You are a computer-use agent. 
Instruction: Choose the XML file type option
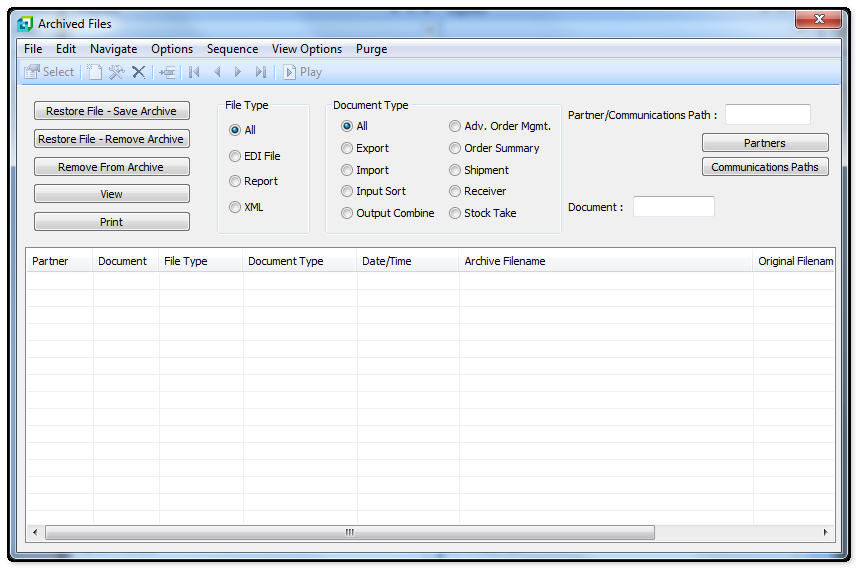[x=235, y=207]
